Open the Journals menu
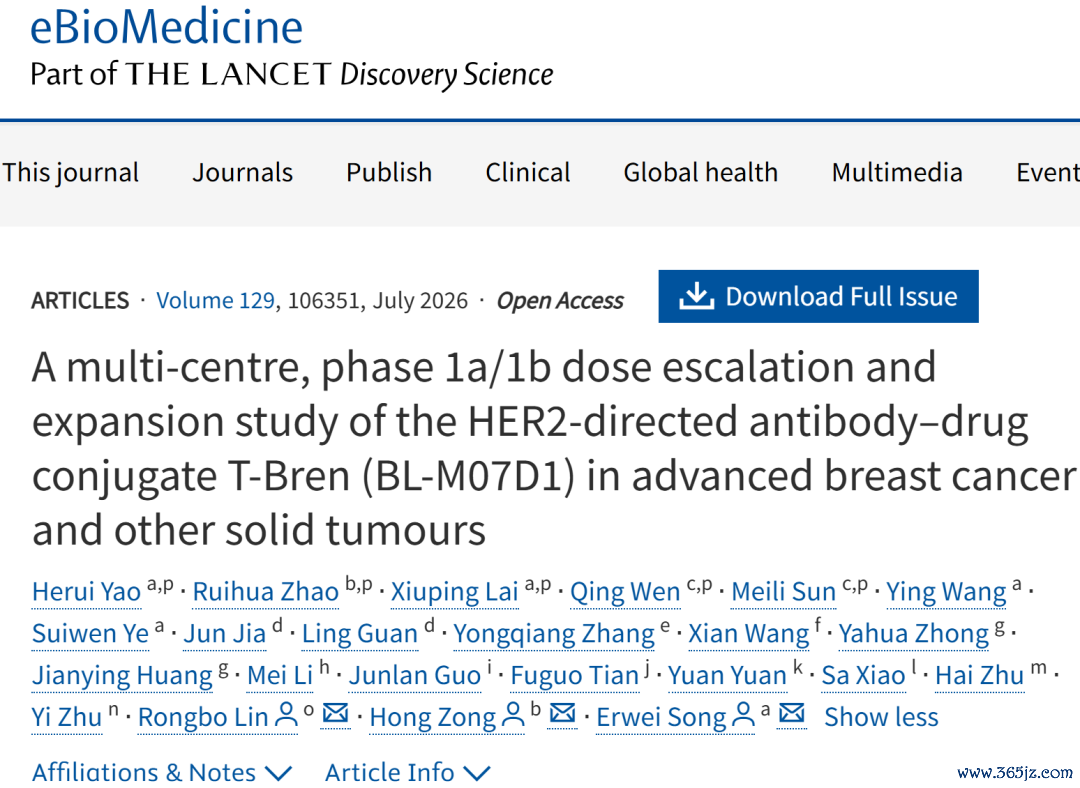Screen dimensions: 1080x788 [242, 172]
